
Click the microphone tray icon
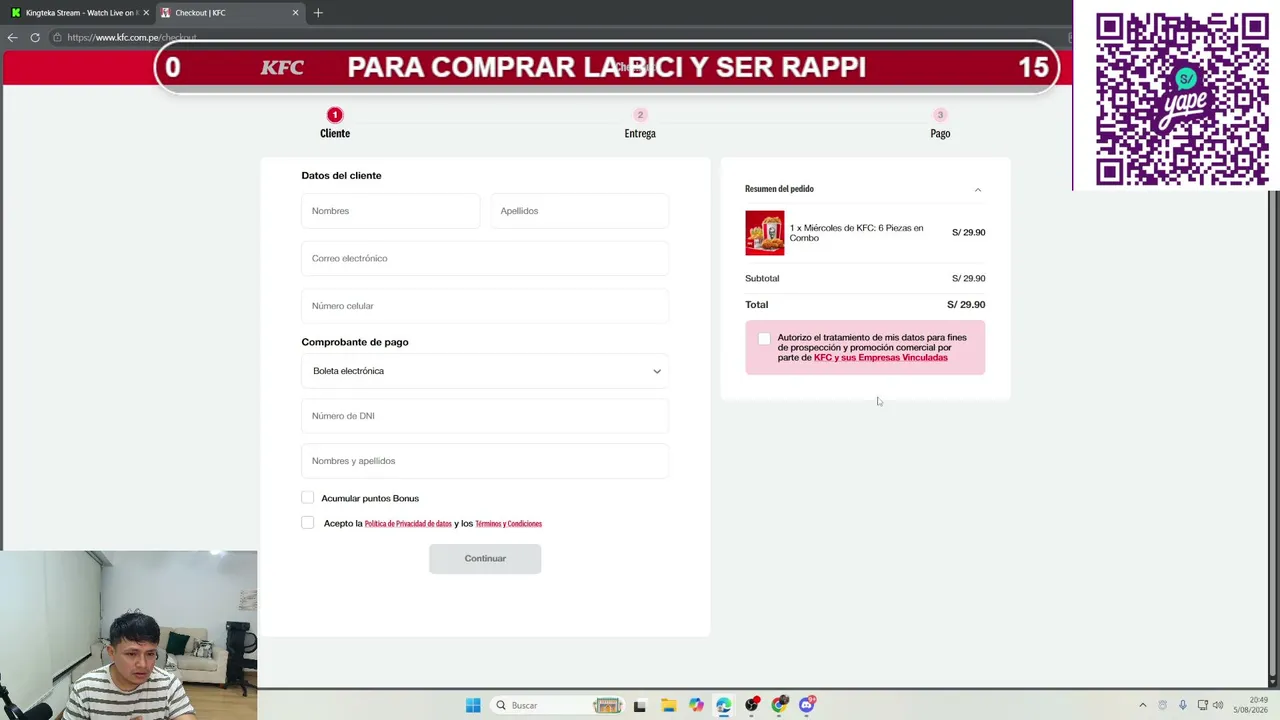pos(1182,705)
